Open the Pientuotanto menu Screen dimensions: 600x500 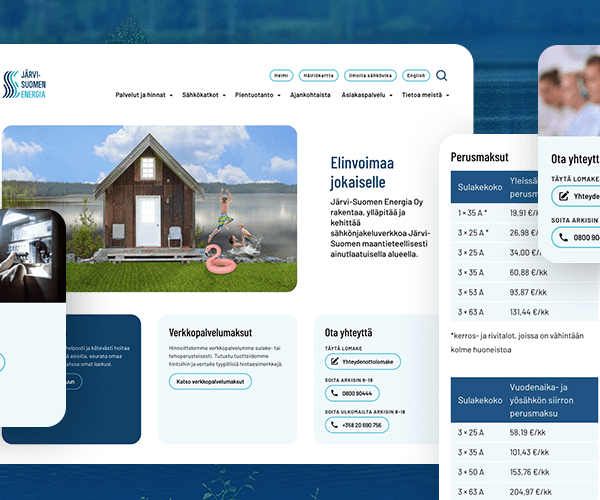(254, 95)
